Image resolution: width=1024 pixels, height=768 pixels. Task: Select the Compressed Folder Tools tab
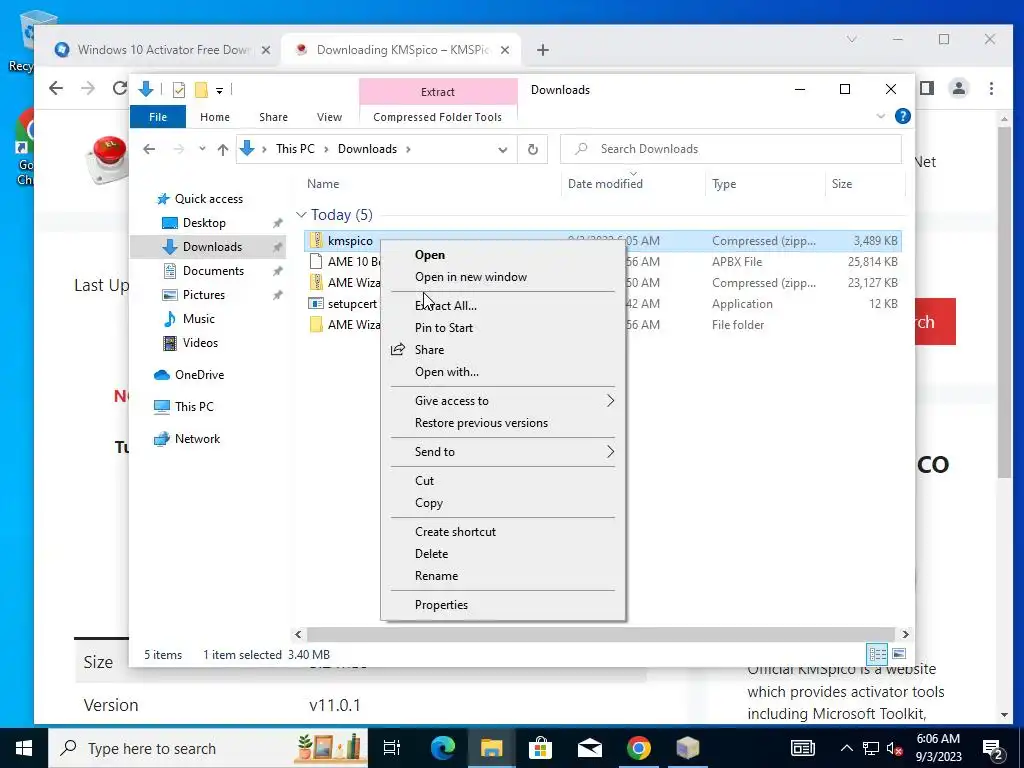[x=438, y=117]
